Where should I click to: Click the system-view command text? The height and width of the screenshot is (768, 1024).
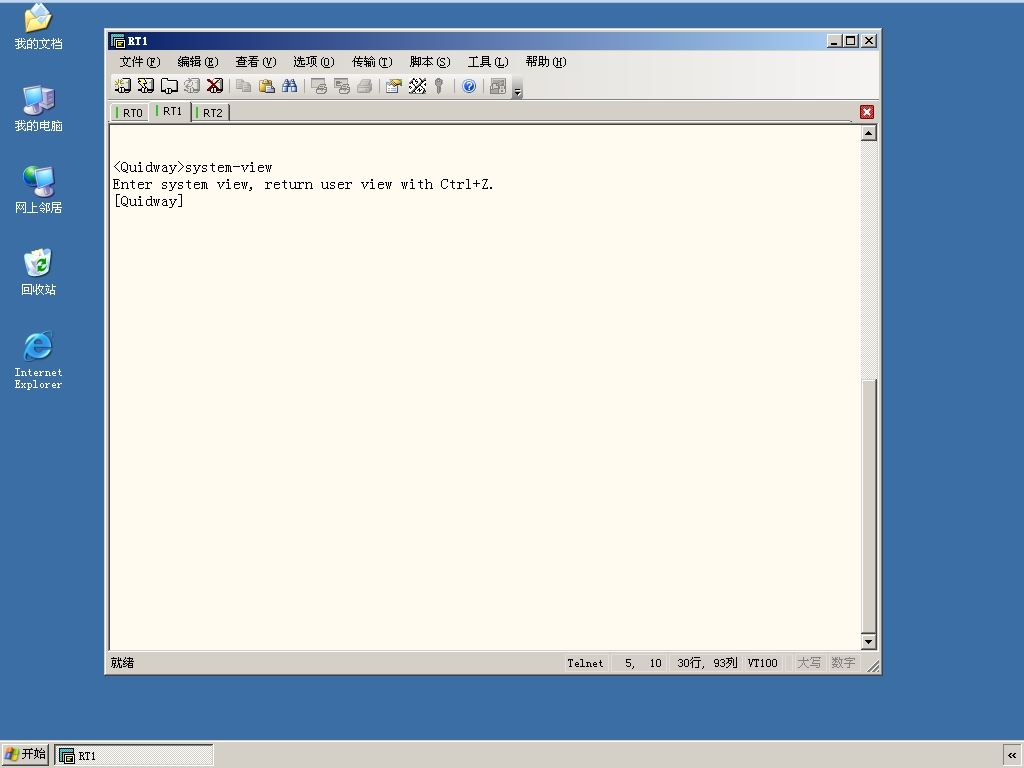pyautogui.click(x=229, y=167)
